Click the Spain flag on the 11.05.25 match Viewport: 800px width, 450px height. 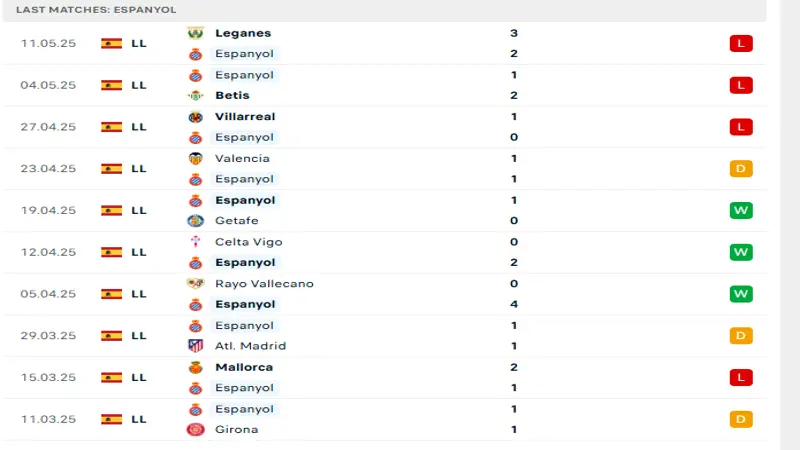pos(111,44)
